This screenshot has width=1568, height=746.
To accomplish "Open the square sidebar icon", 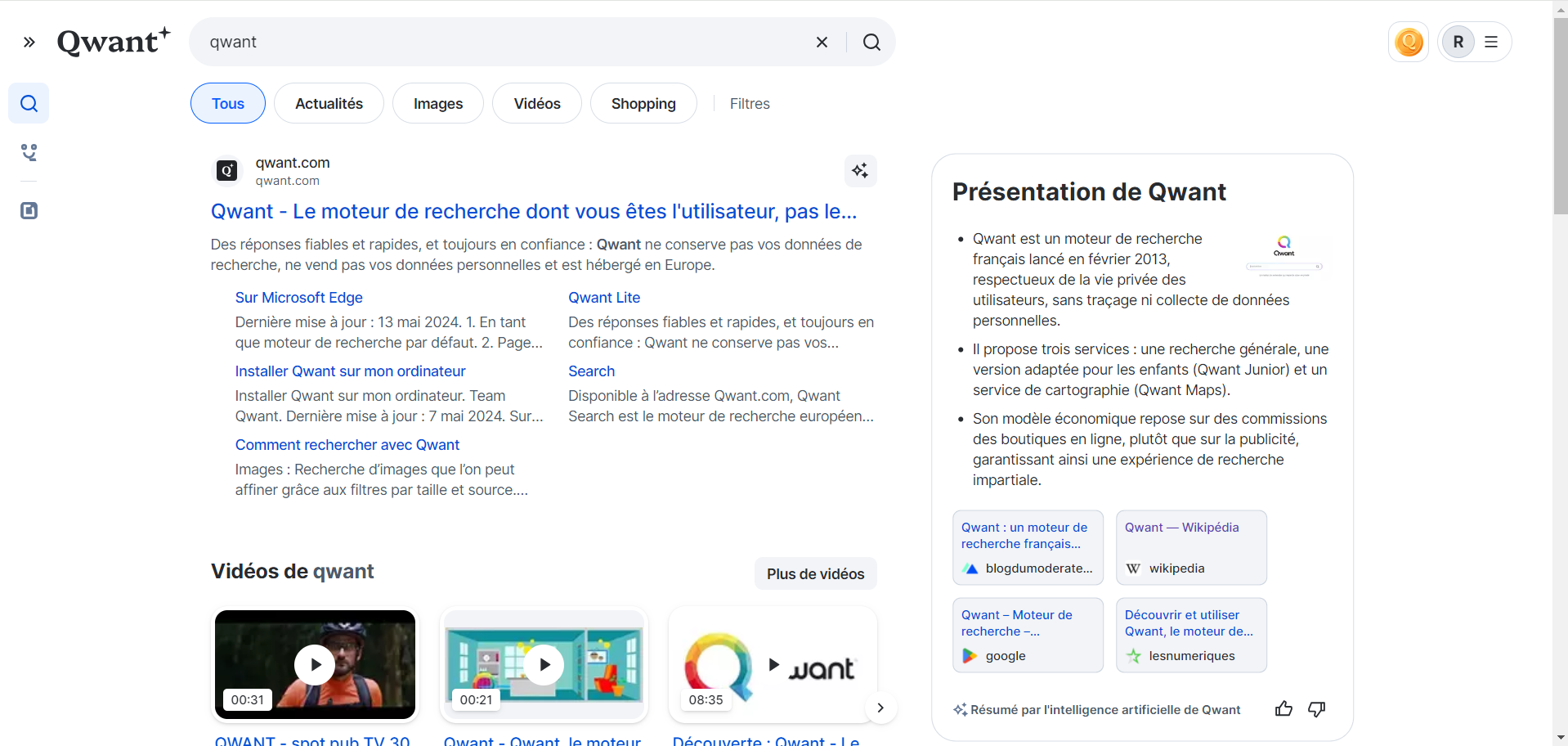I will click(29, 210).
